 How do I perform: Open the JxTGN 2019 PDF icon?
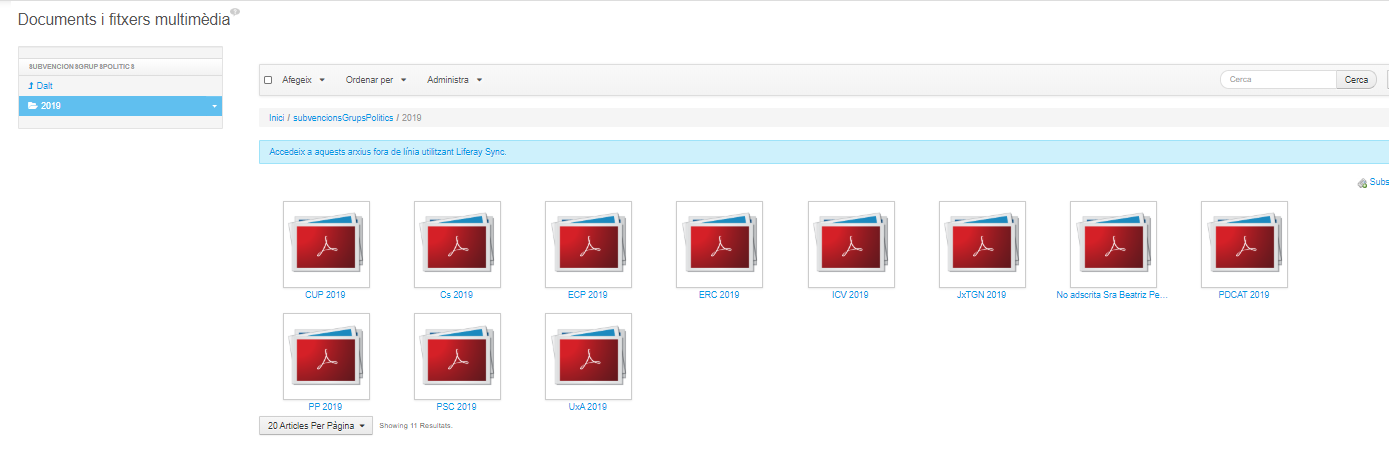point(982,245)
